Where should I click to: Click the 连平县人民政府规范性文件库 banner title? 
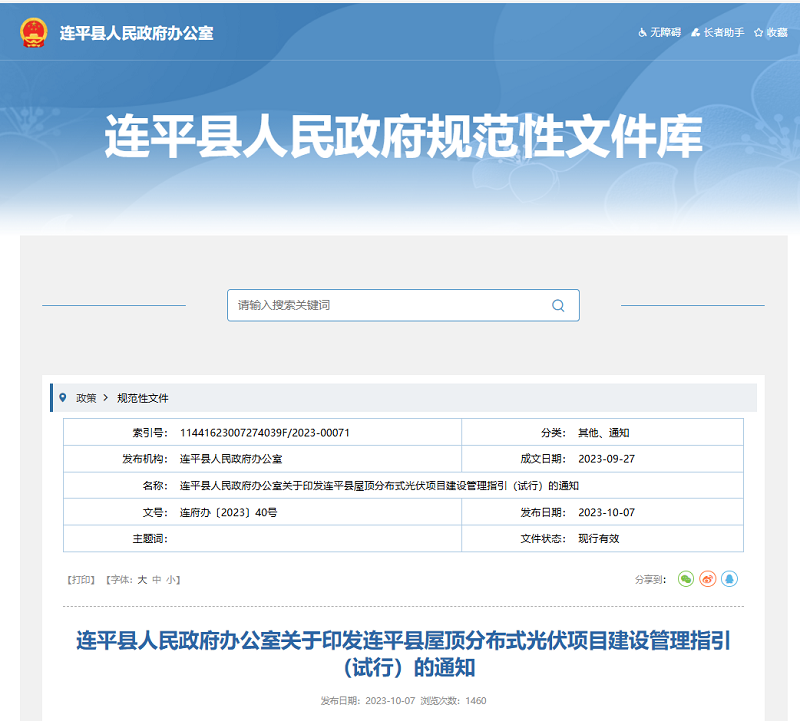(x=403, y=139)
